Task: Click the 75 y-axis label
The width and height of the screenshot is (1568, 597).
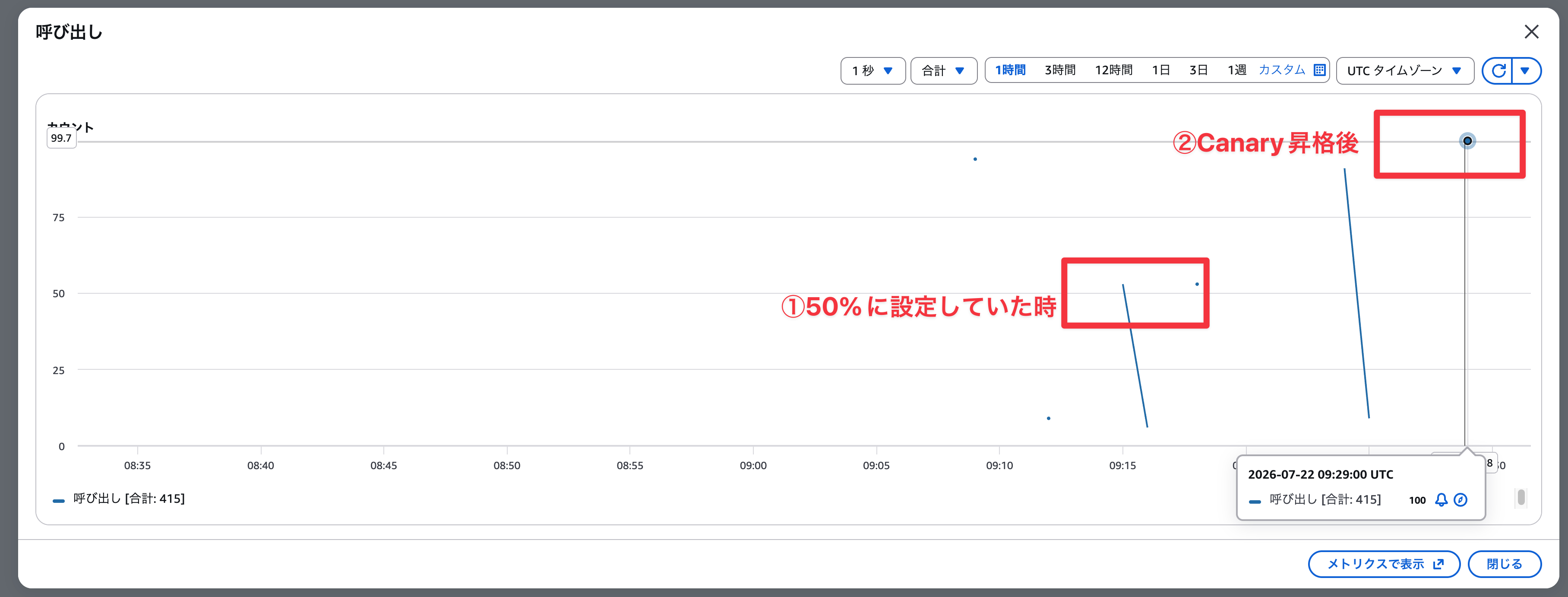Action: pyautogui.click(x=58, y=218)
